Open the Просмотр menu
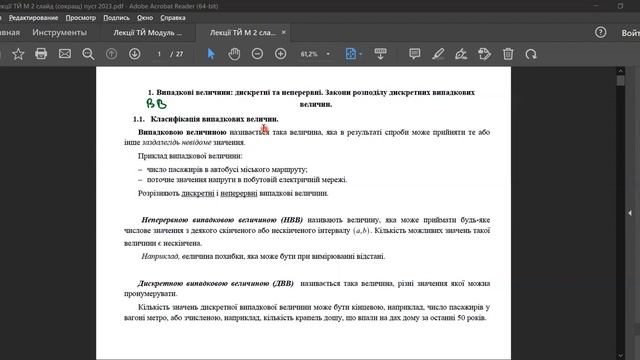The image size is (640, 360). coord(81,18)
